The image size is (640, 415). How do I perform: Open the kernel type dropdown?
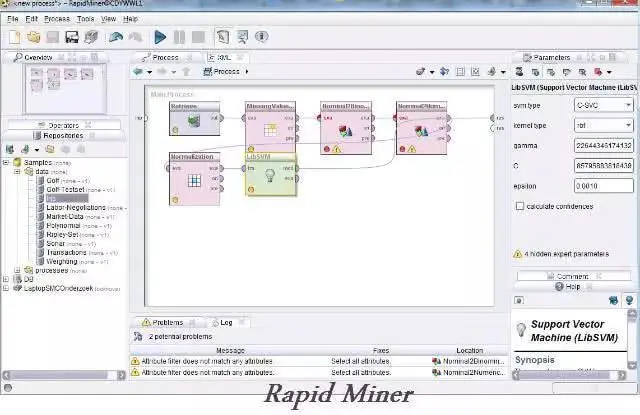603,125
